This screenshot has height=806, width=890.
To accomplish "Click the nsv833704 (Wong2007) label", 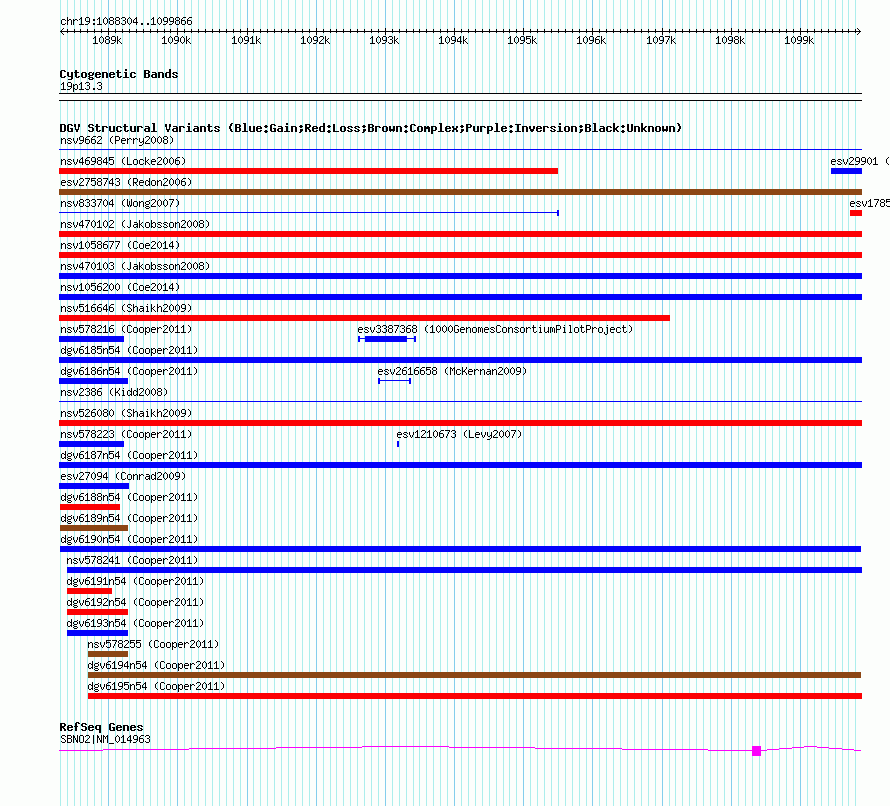I will (120, 203).
